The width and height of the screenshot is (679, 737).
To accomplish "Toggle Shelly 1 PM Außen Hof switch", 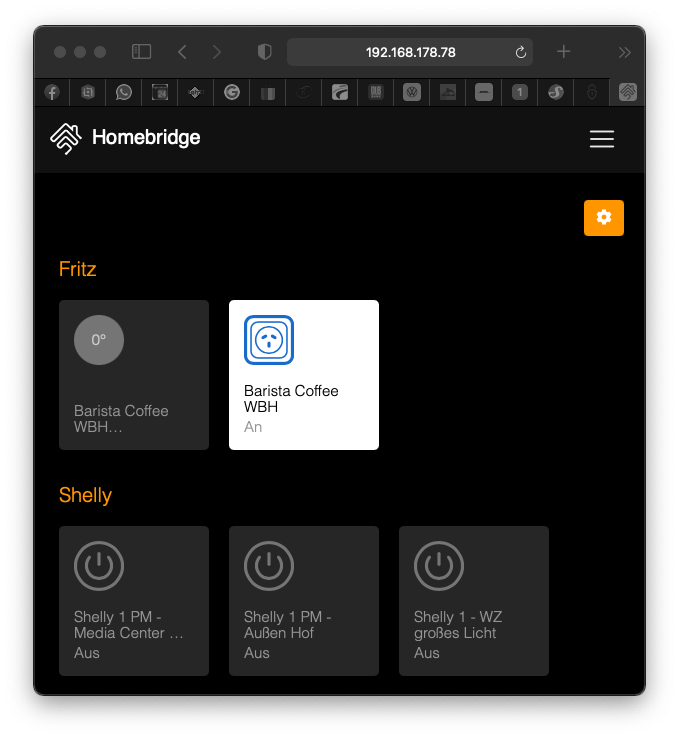I will point(303,600).
